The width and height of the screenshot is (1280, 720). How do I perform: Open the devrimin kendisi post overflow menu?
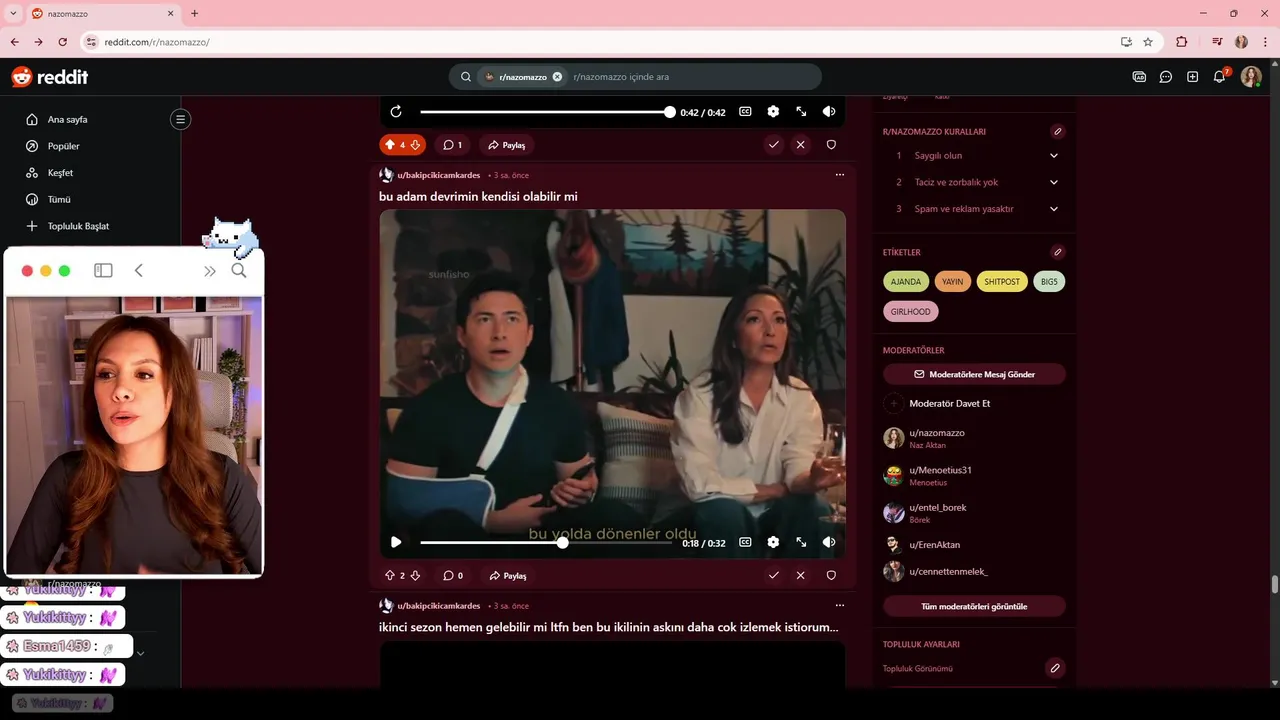839,175
